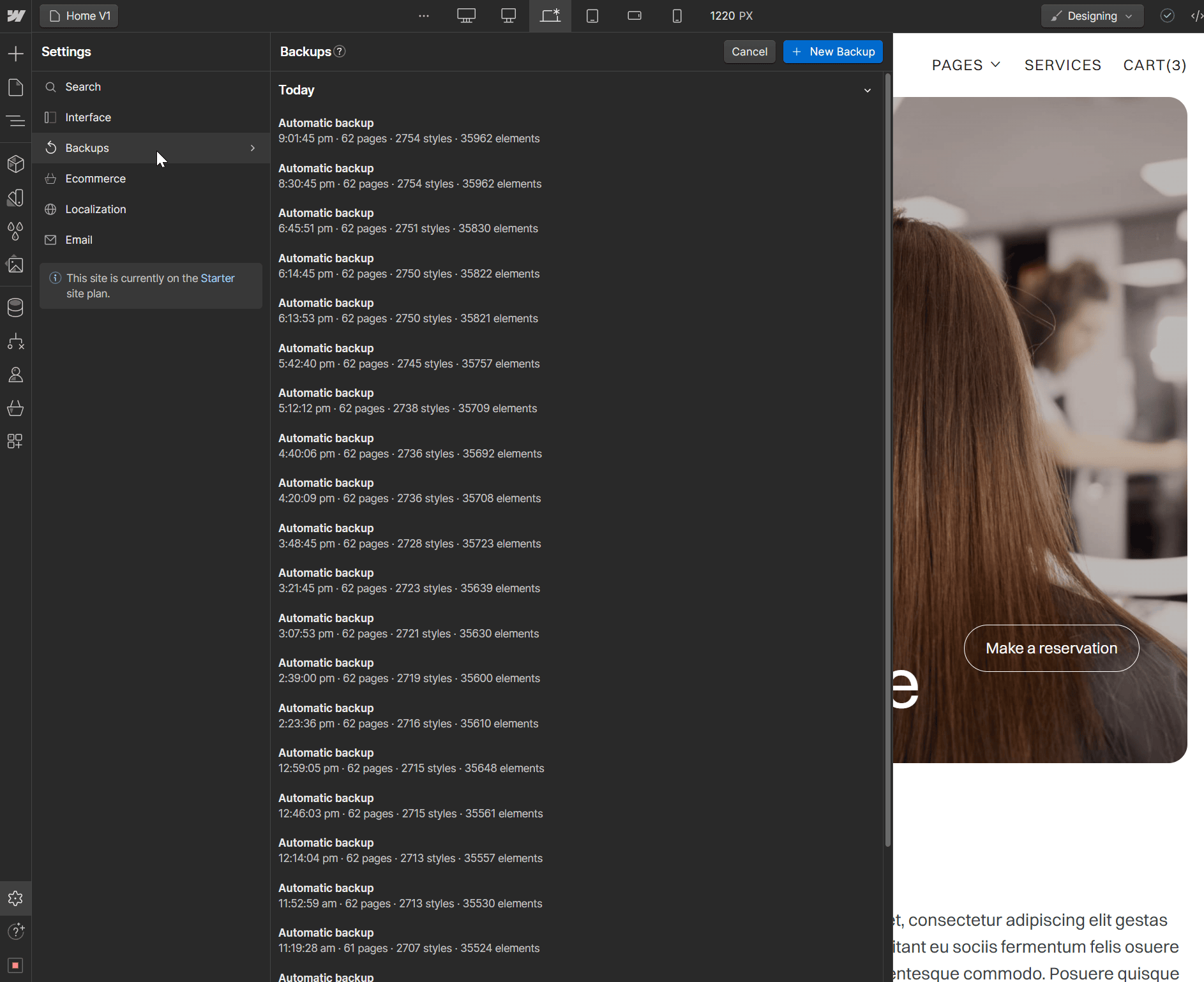
Task: Open Localization settings
Action: (x=151, y=209)
